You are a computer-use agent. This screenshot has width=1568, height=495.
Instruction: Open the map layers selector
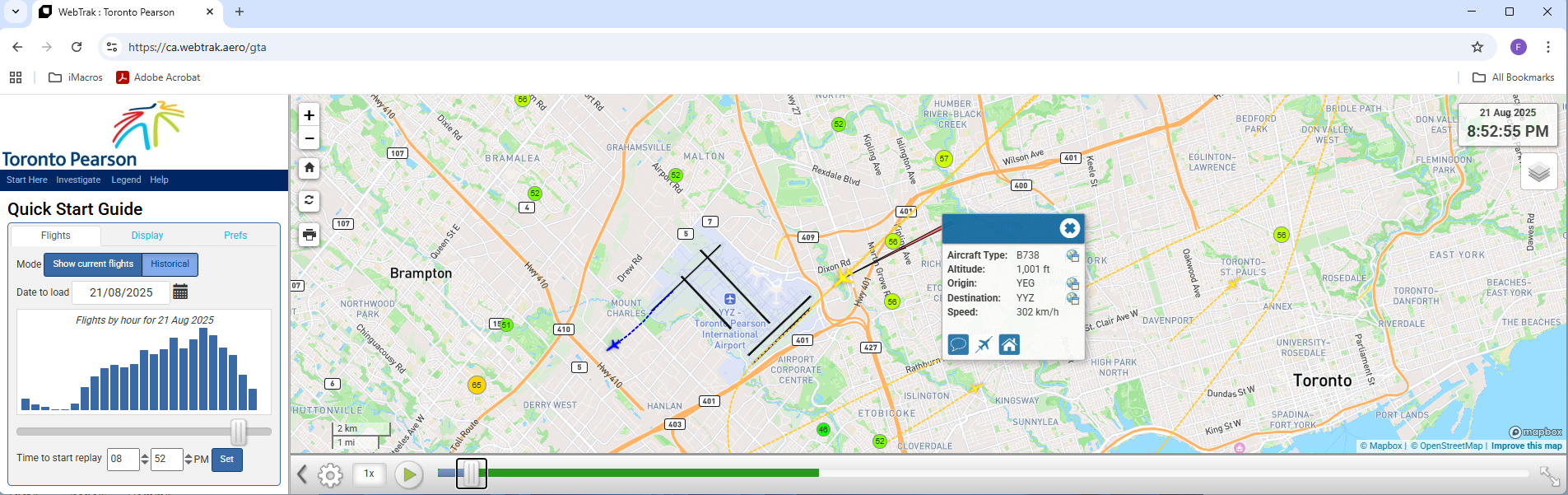[x=1538, y=172]
